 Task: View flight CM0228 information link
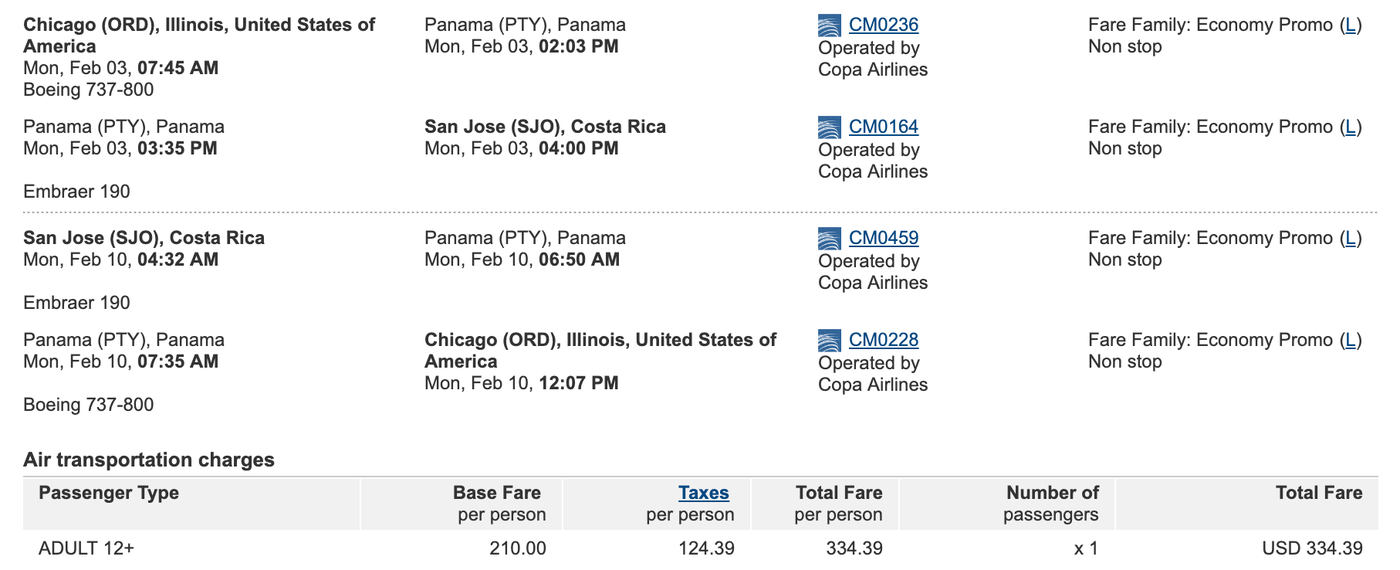[x=883, y=340]
